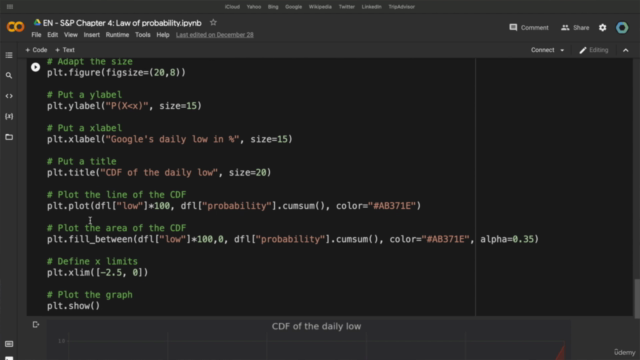Image resolution: width=640 pixels, height=360 pixels.
Task: Open the variables sidebar icon
Action: point(9,116)
